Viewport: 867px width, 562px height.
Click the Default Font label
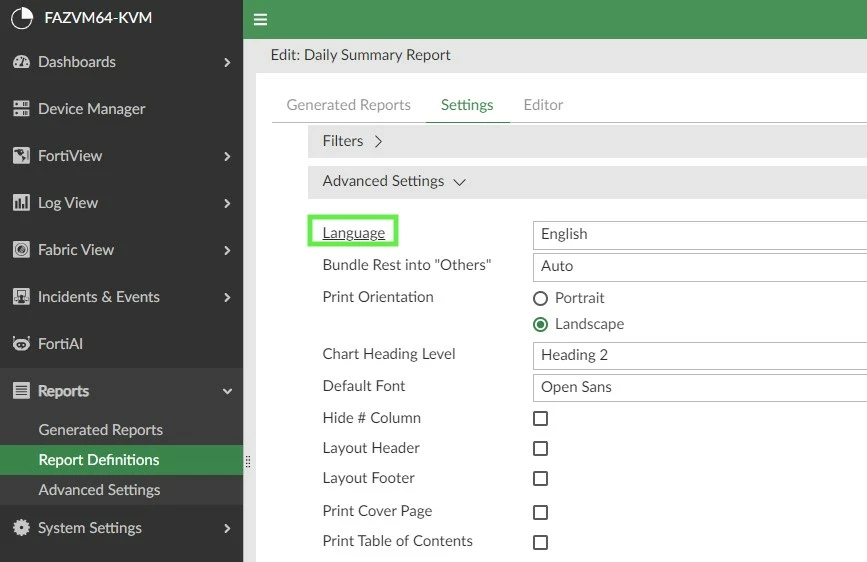[x=364, y=386]
